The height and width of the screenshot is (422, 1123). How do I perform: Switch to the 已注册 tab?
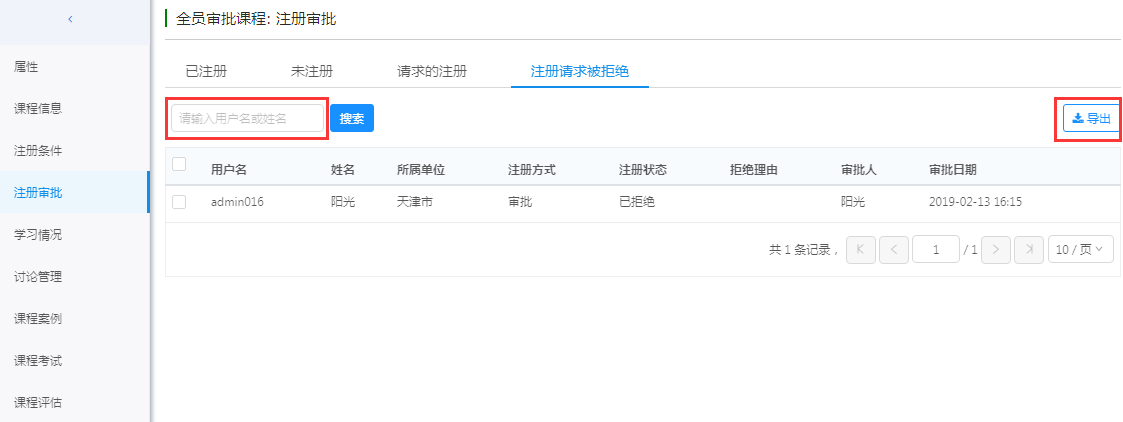(x=207, y=71)
